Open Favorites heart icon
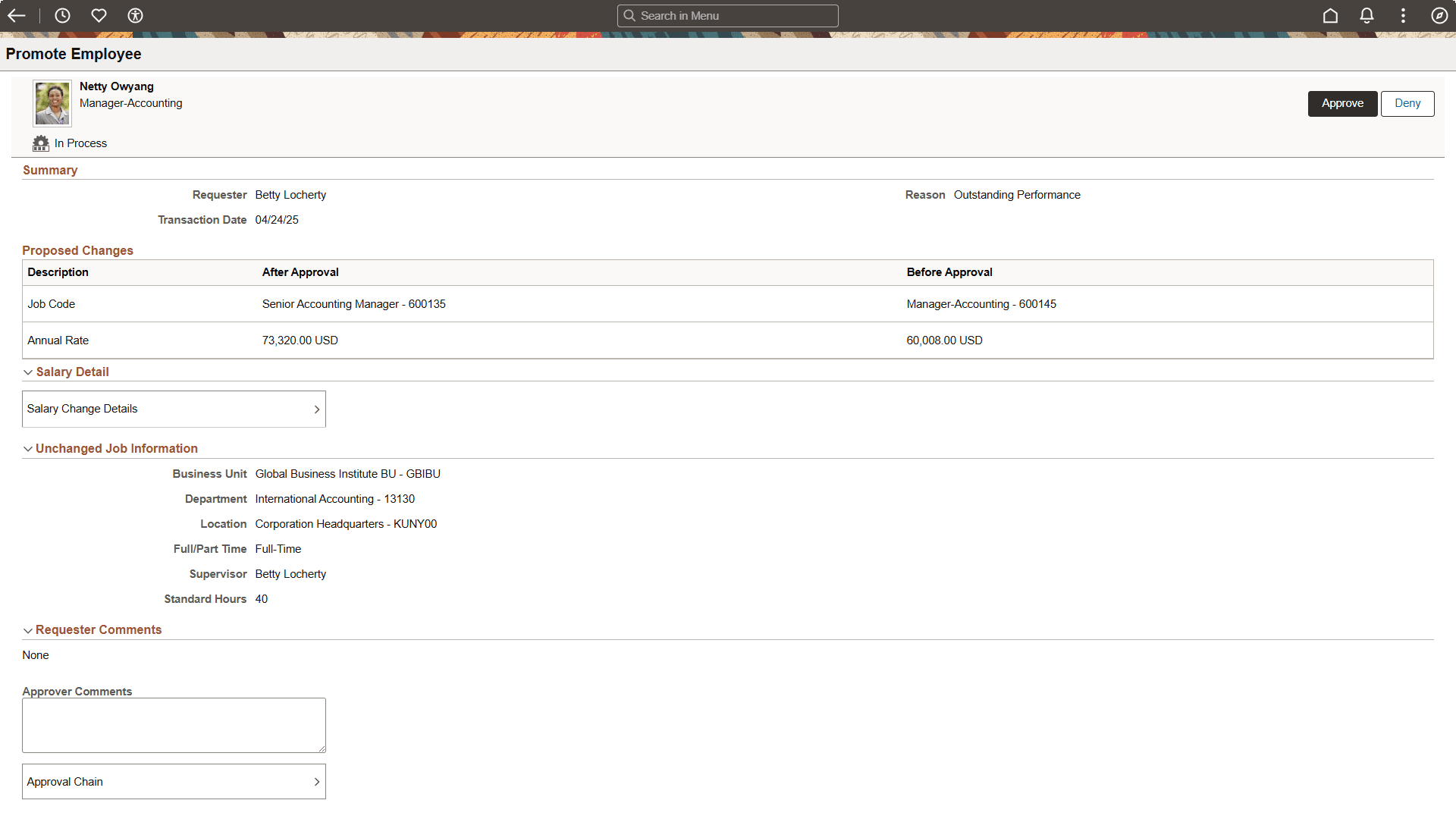The width and height of the screenshot is (1456, 819). (99, 15)
